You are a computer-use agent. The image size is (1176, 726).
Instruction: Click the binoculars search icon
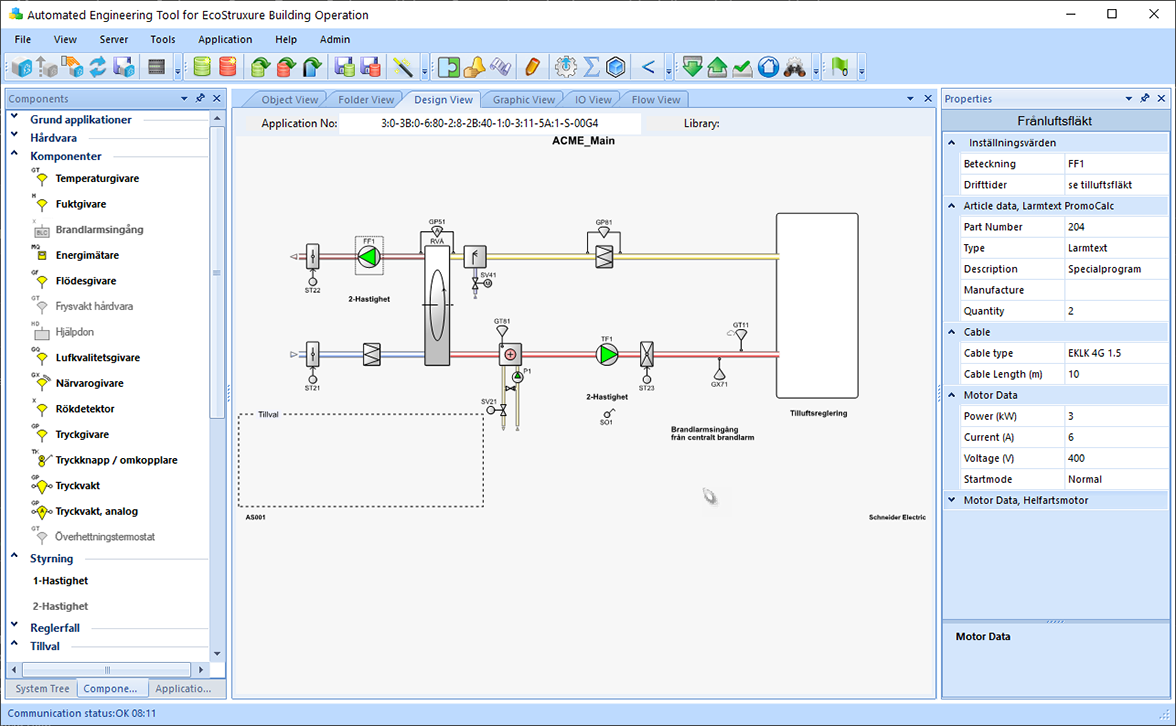tap(795, 67)
